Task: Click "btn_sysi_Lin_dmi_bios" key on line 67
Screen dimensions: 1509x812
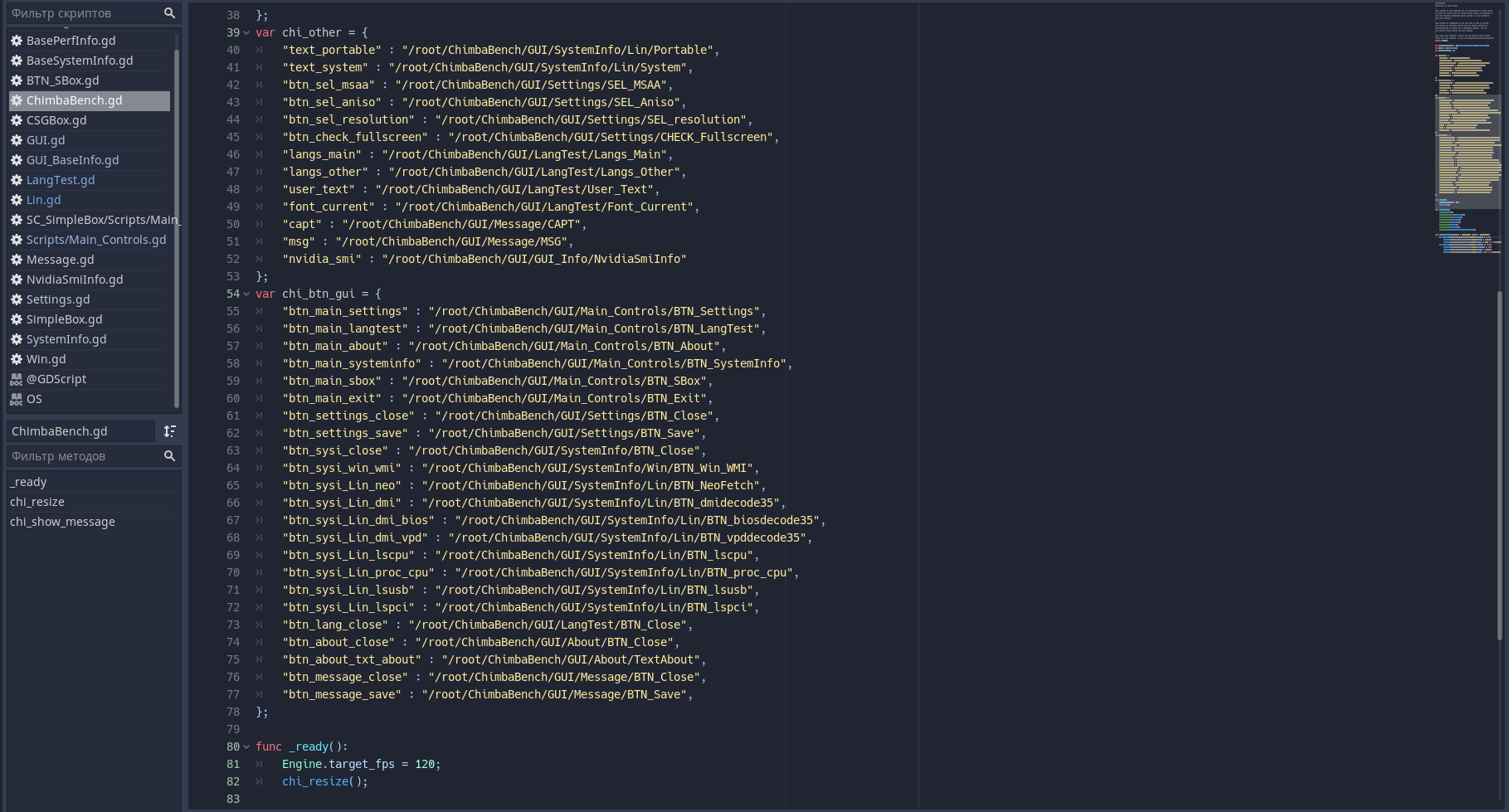Action: click(x=358, y=521)
